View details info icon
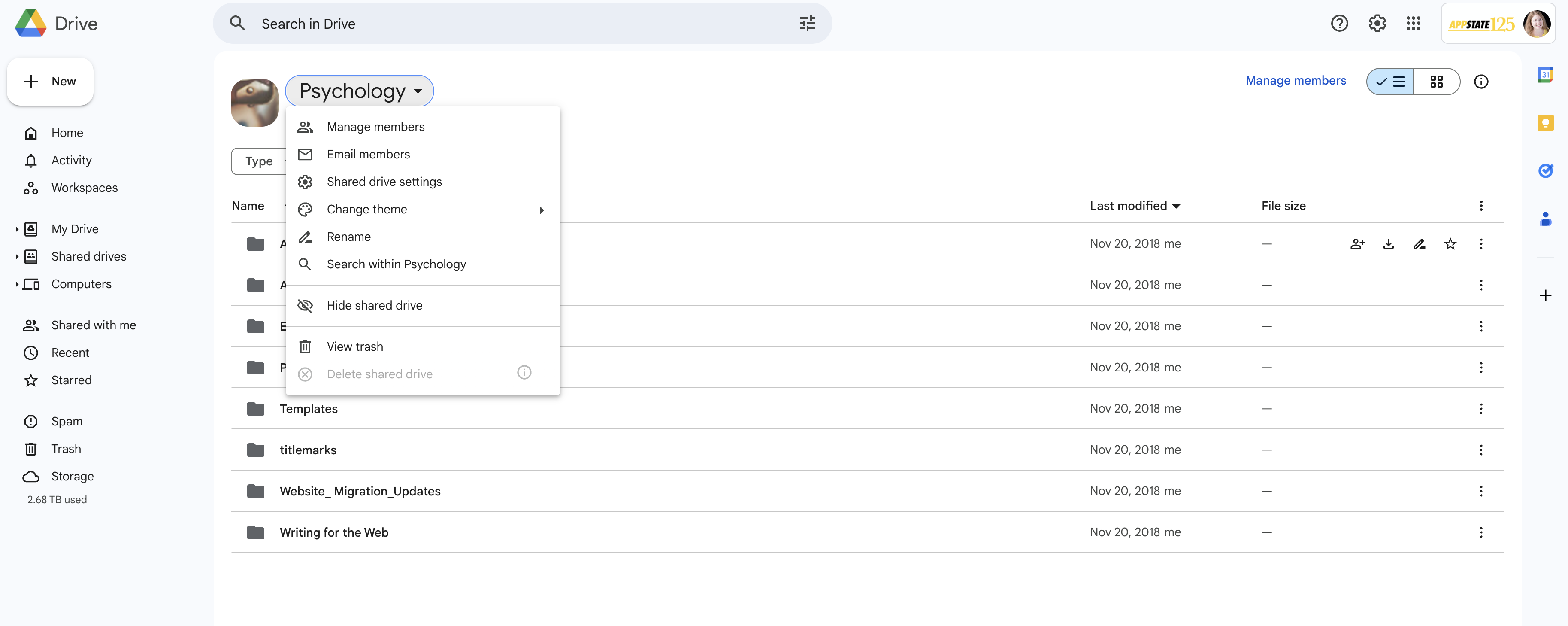Image resolution: width=1568 pixels, height=626 pixels. point(1480,82)
